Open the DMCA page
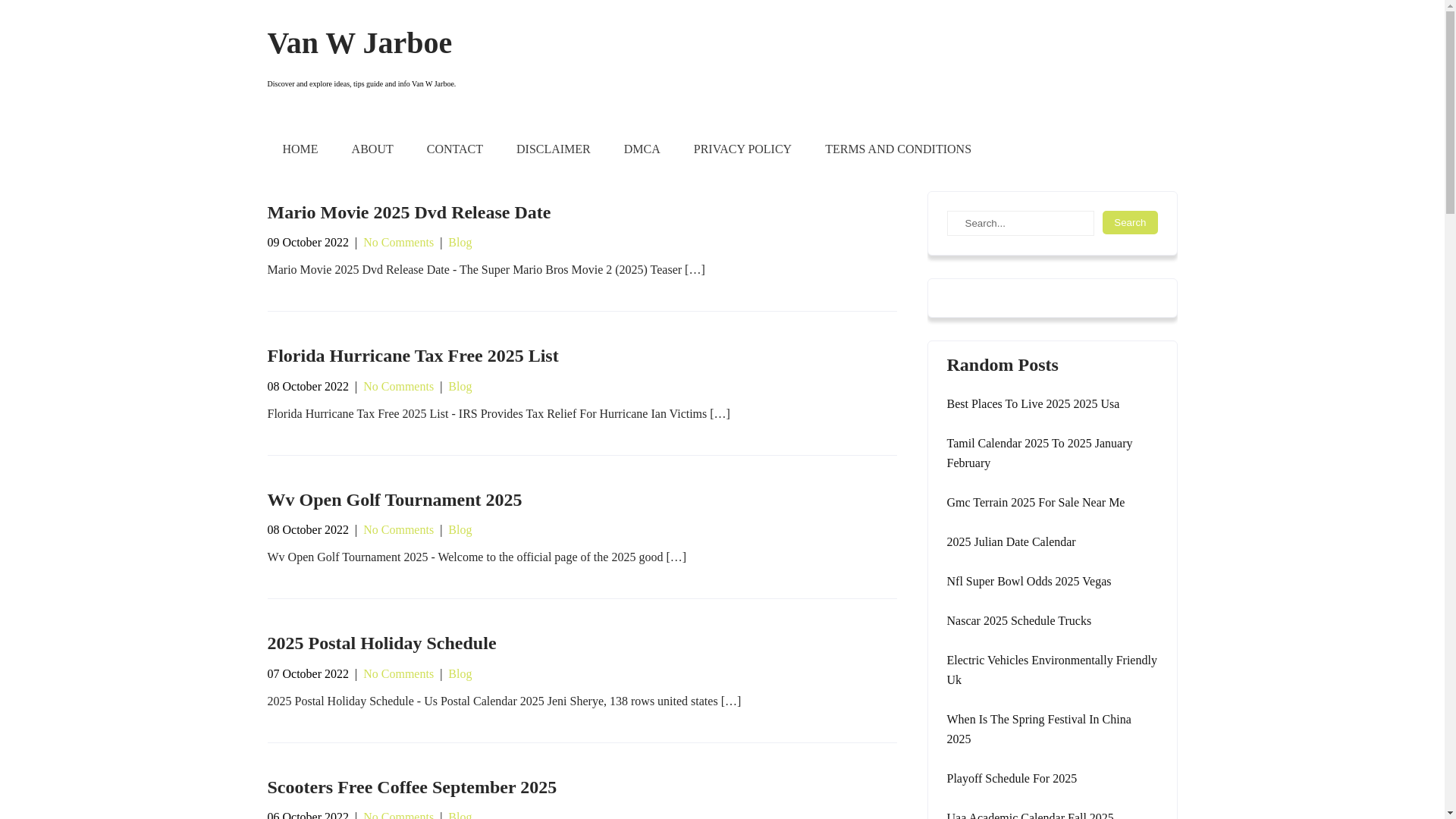The image size is (1456, 819). [x=642, y=149]
